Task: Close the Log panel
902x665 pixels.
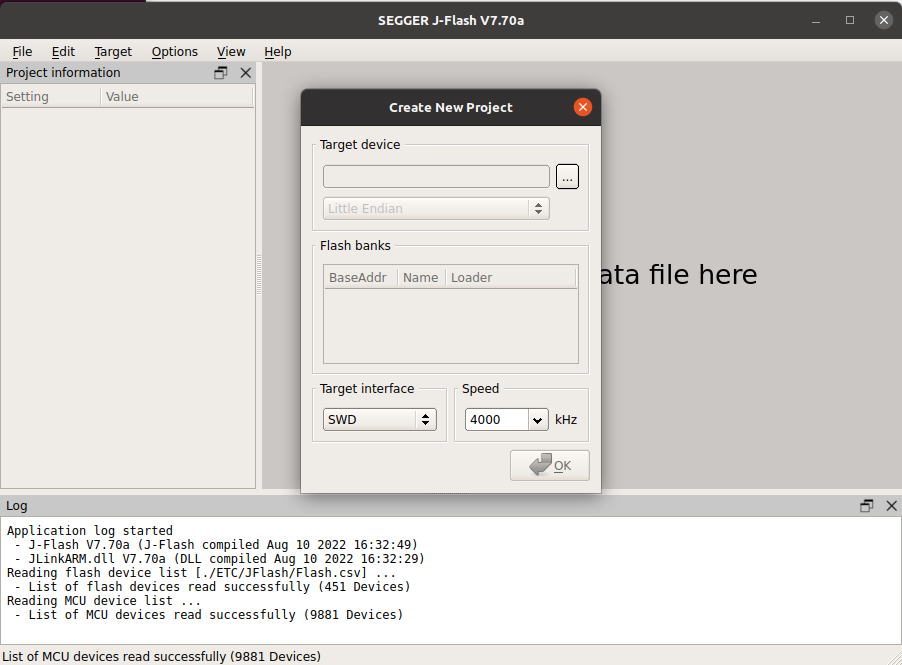Action: [892, 506]
